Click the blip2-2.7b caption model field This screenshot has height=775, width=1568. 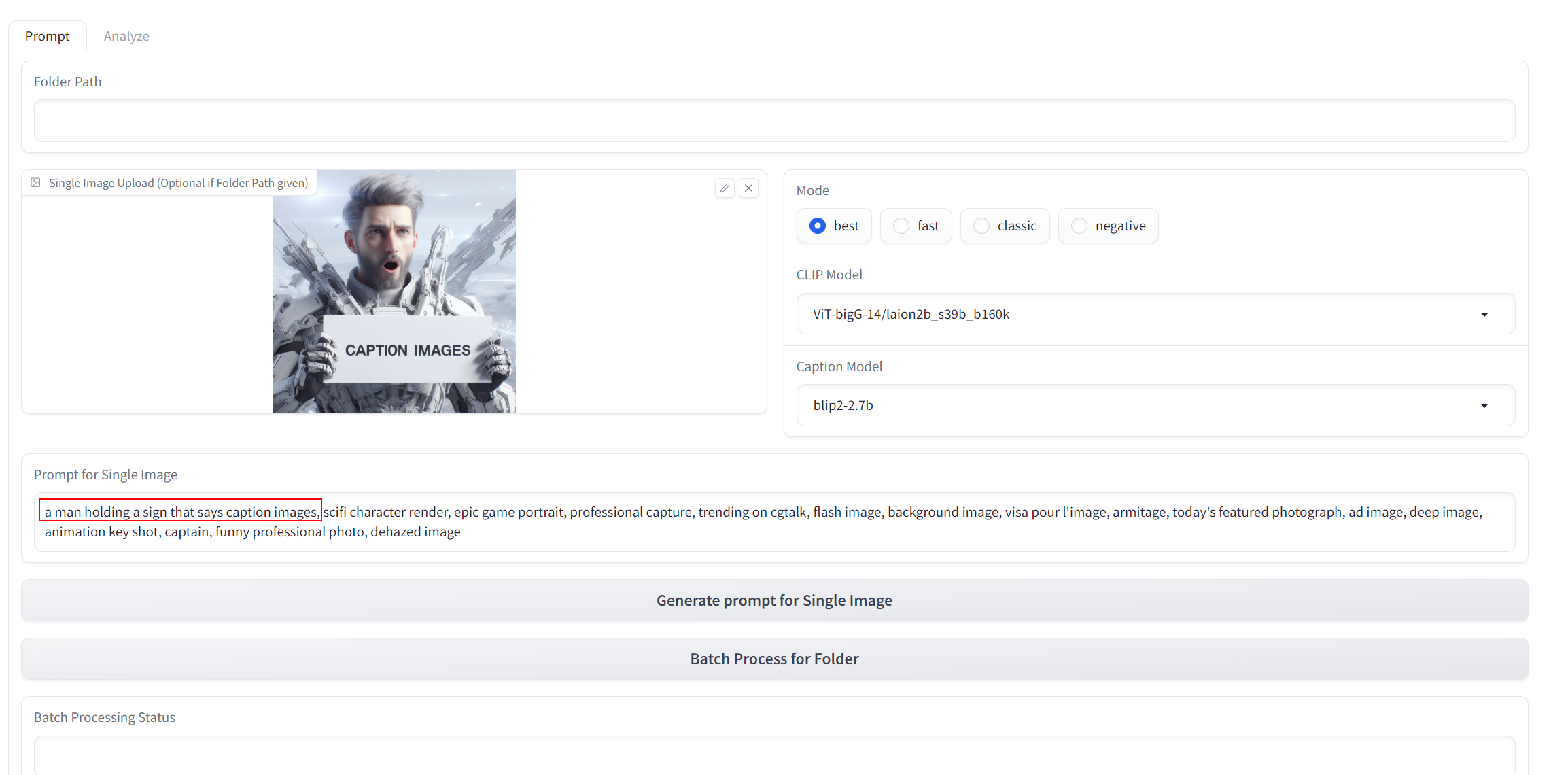[843, 405]
